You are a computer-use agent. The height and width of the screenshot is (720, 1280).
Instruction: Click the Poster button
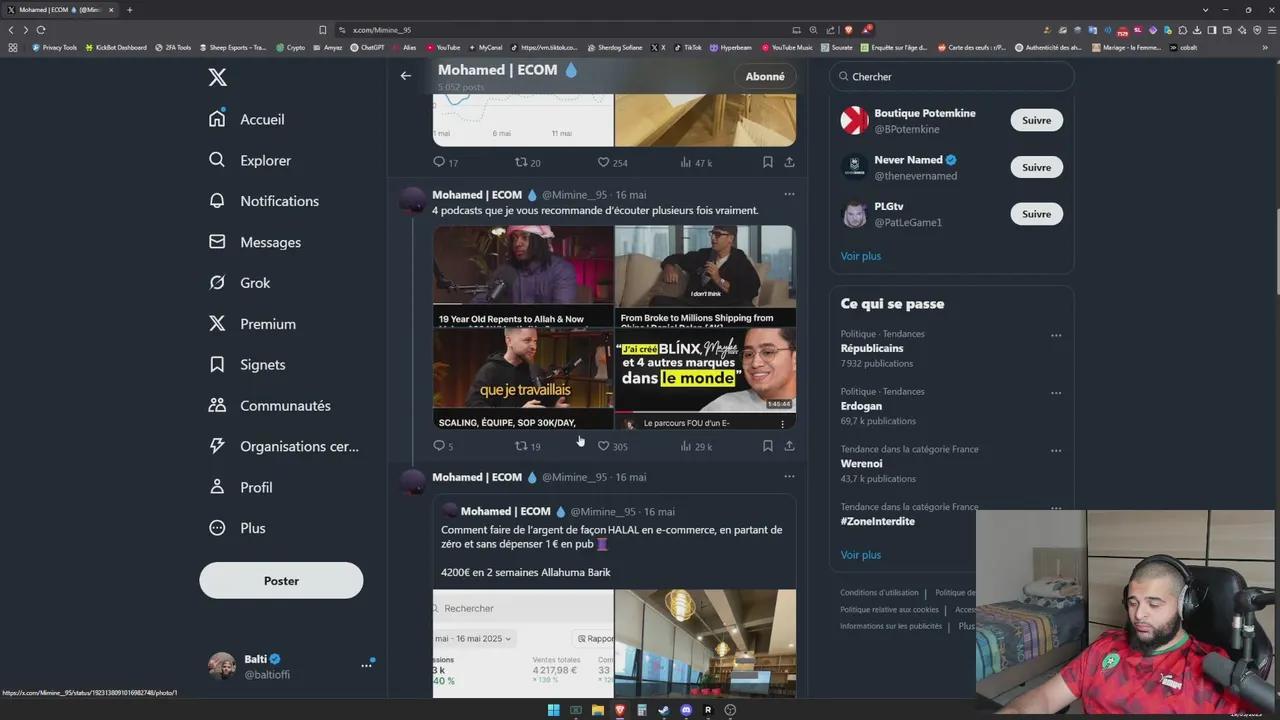(x=281, y=580)
